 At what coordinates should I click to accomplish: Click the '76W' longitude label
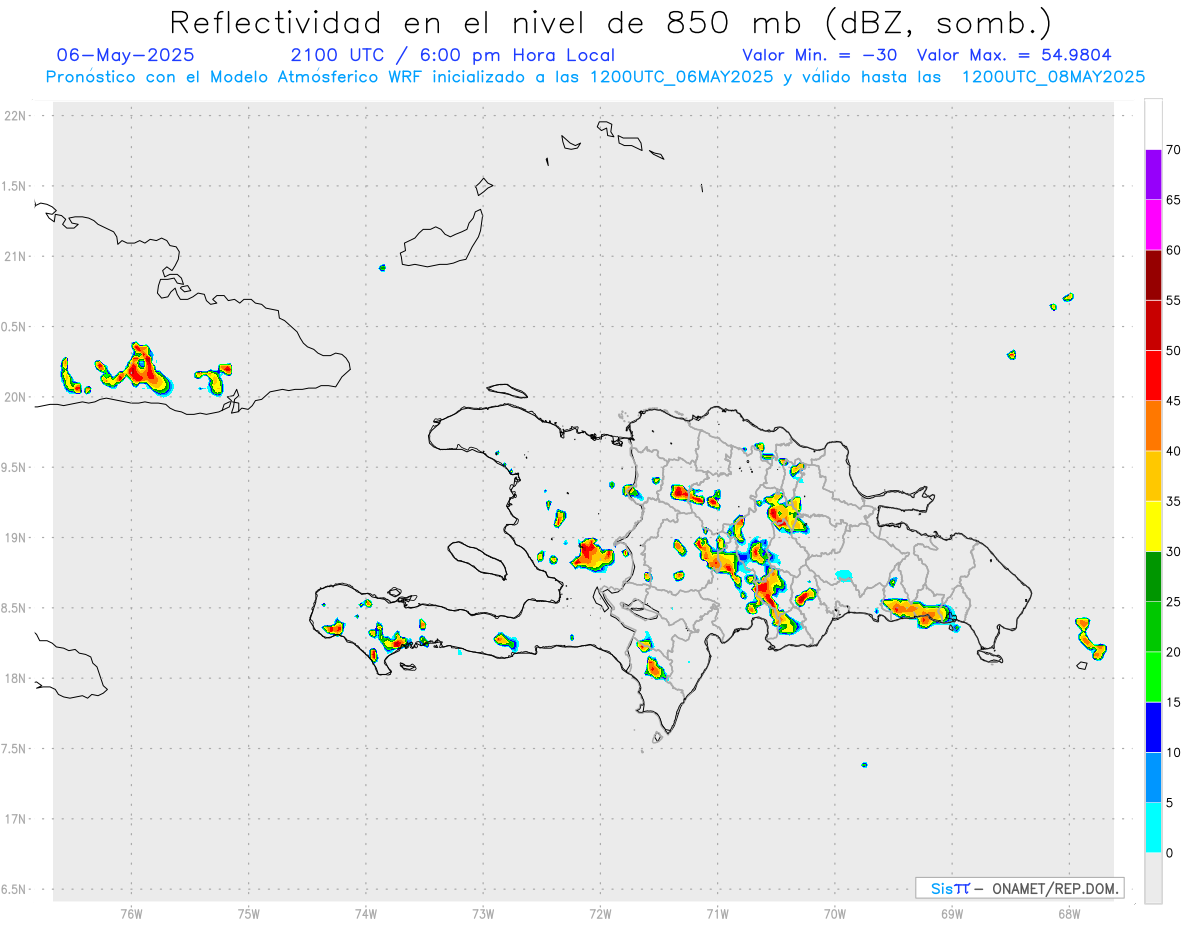[x=131, y=914]
